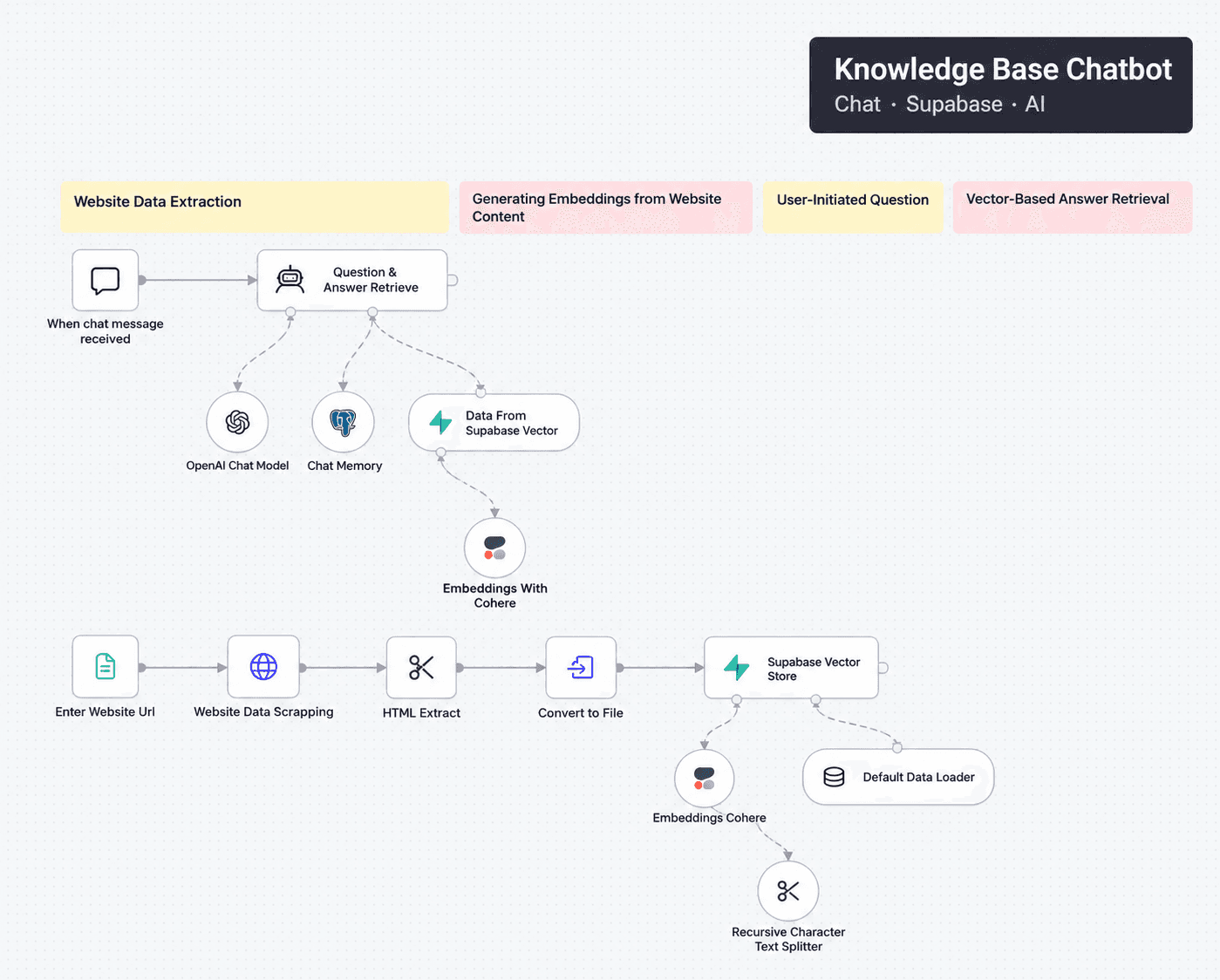Select the Data From Supabase Vector node
The height and width of the screenshot is (980, 1220).
(494, 423)
